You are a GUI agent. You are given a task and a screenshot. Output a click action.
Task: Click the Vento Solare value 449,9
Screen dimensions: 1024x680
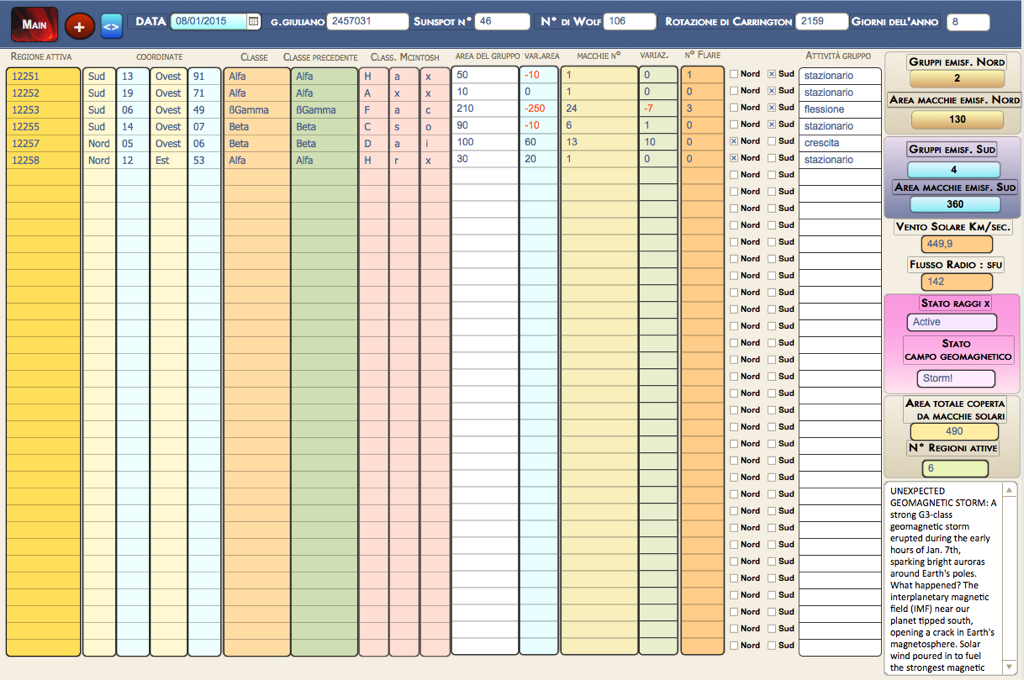(949, 244)
